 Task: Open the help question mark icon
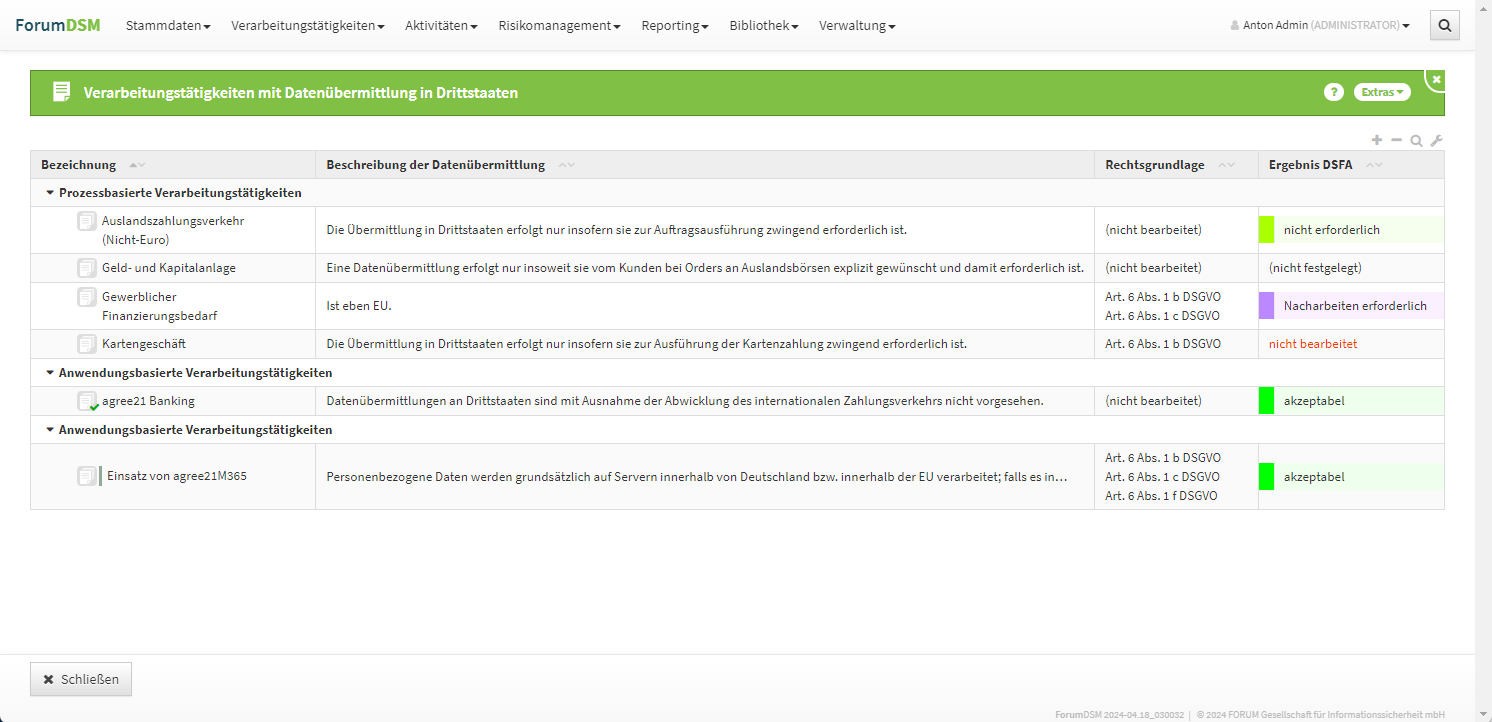point(1333,92)
